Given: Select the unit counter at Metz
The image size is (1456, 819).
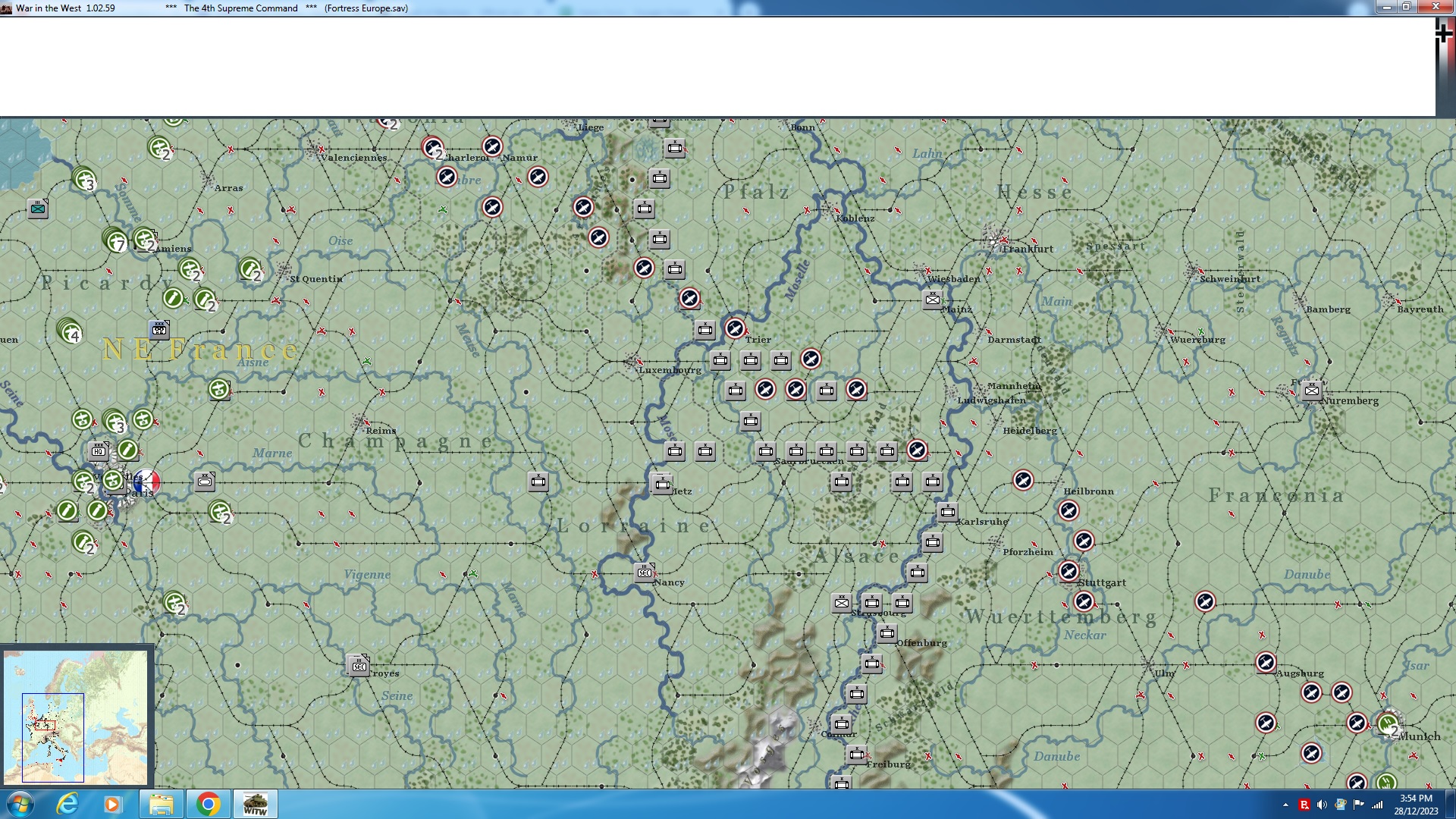Looking at the screenshot, I should (662, 484).
